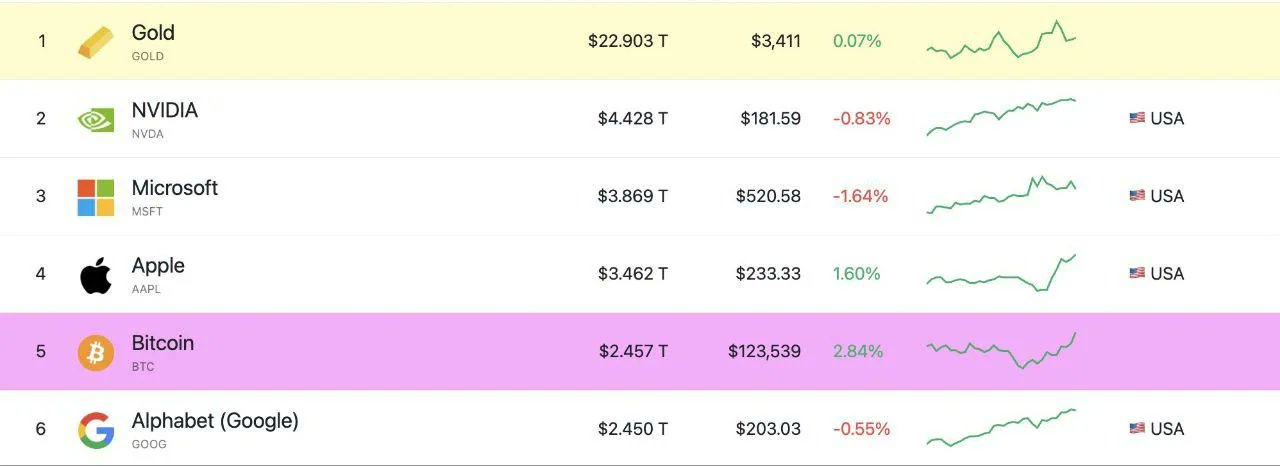Click Apple's 1.60% daily change

coord(857,273)
